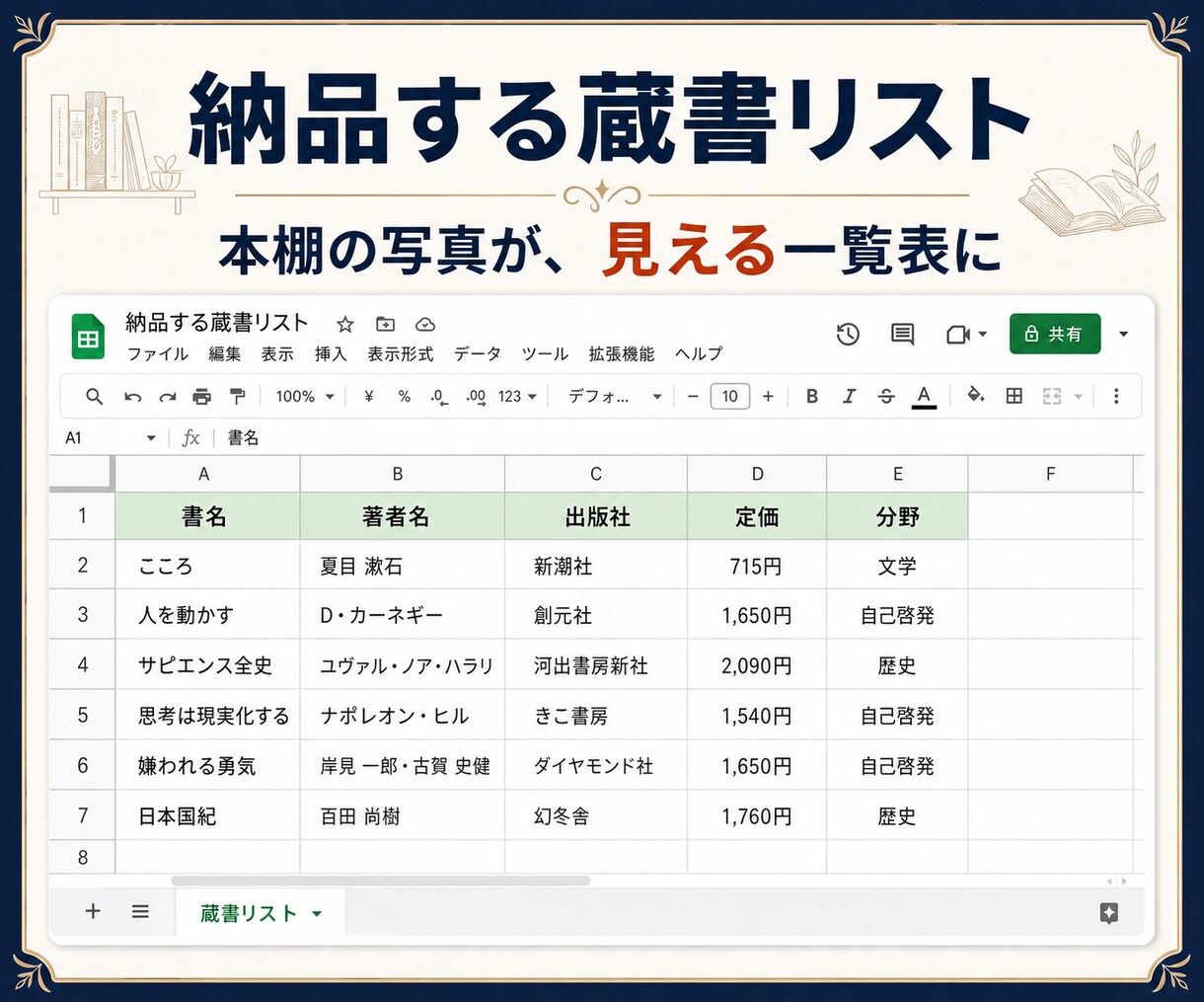Increase font size with plus
Image resolution: width=1204 pixels, height=1002 pixels.
click(768, 396)
